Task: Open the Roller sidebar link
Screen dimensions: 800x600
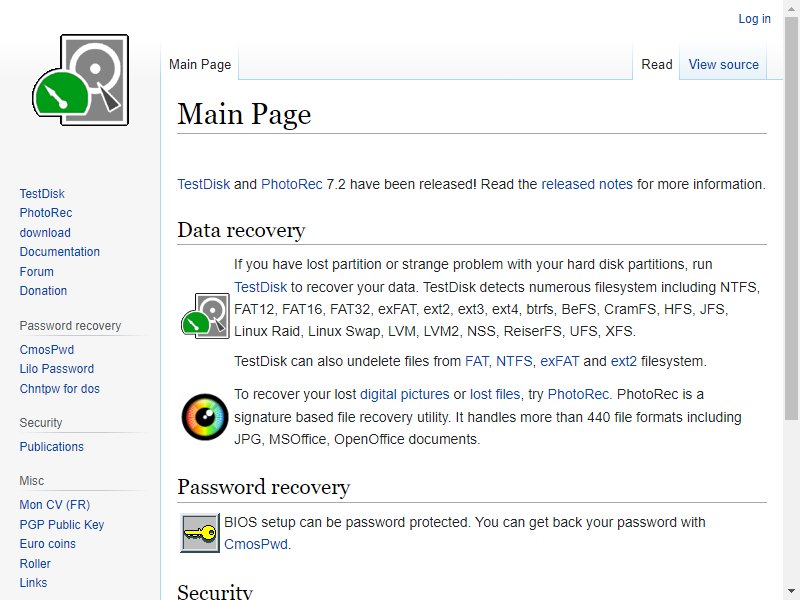Action: [x=35, y=564]
